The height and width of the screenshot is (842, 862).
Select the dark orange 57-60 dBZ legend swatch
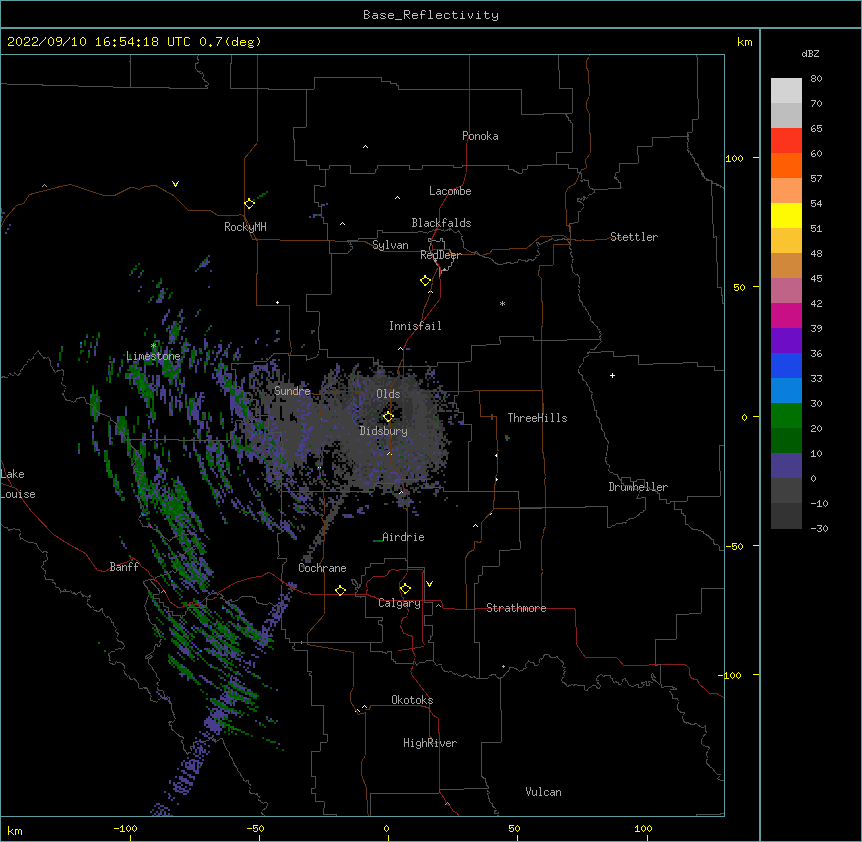(x=786, y=165)
